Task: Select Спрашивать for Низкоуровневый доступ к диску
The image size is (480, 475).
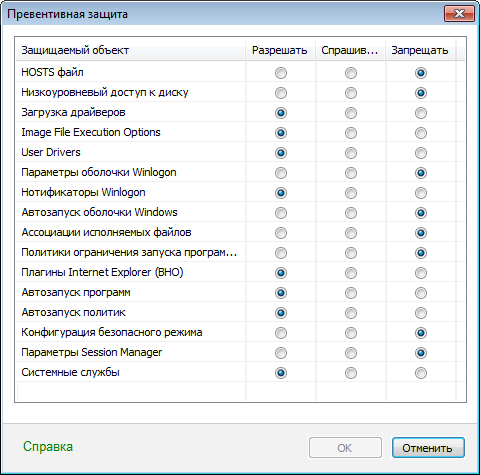Action: pyautogui.click(x=351, y=93)
